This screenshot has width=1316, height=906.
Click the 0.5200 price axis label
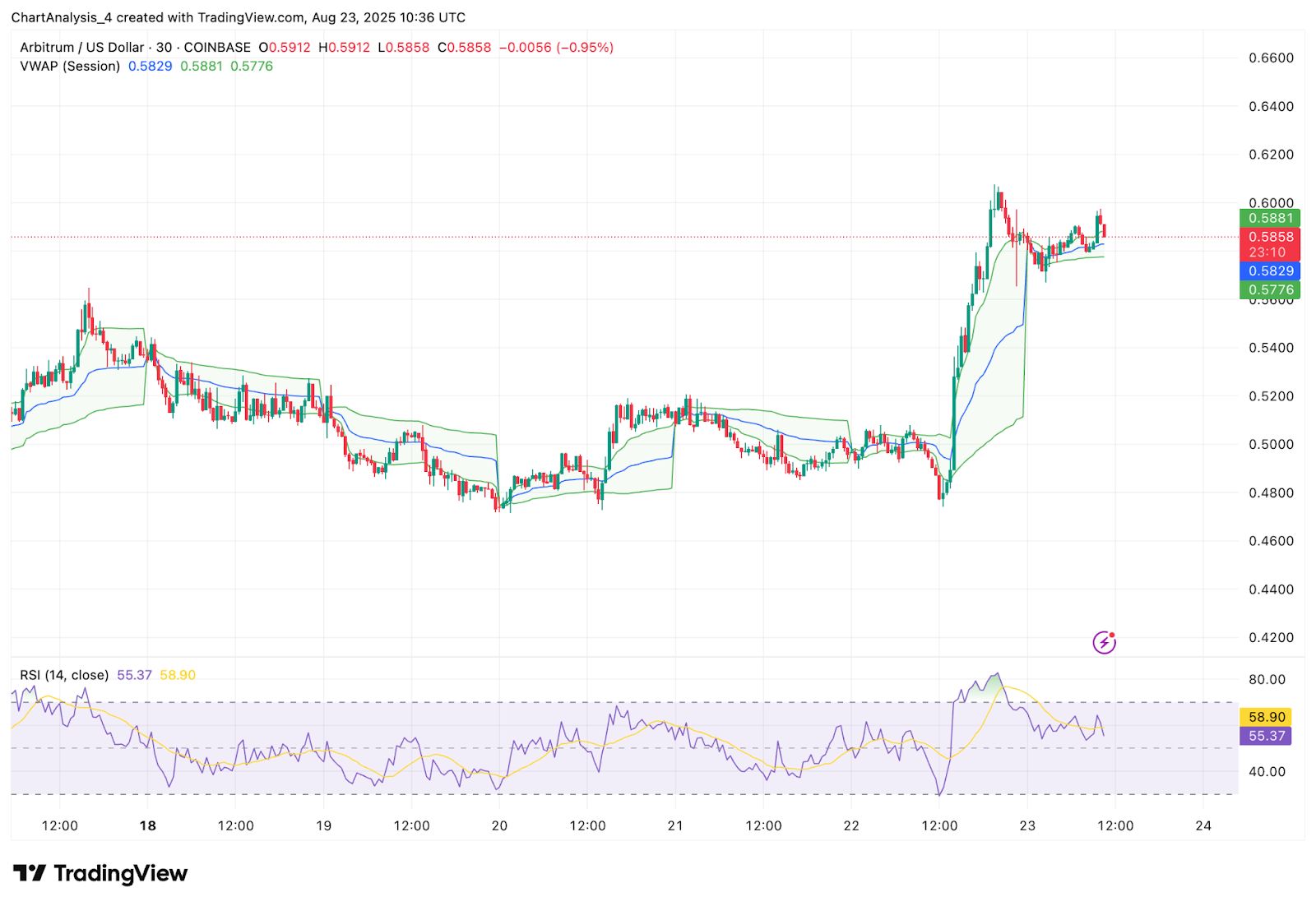[1271, 396]
